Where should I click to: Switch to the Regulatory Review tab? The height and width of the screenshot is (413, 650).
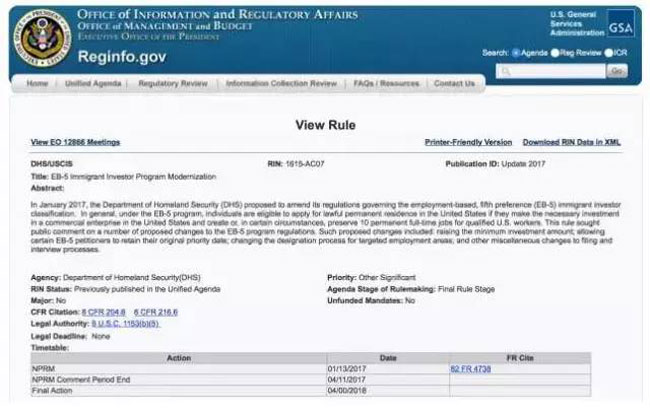172,84
